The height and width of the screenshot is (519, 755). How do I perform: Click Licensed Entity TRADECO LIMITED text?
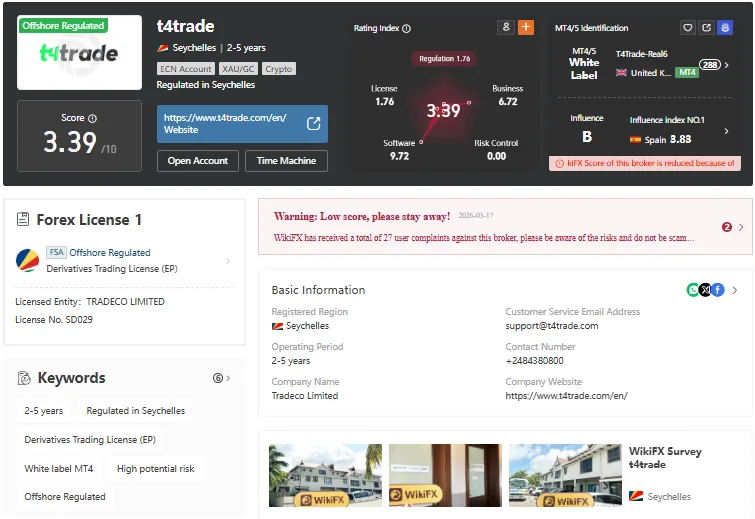click(90, 302)
